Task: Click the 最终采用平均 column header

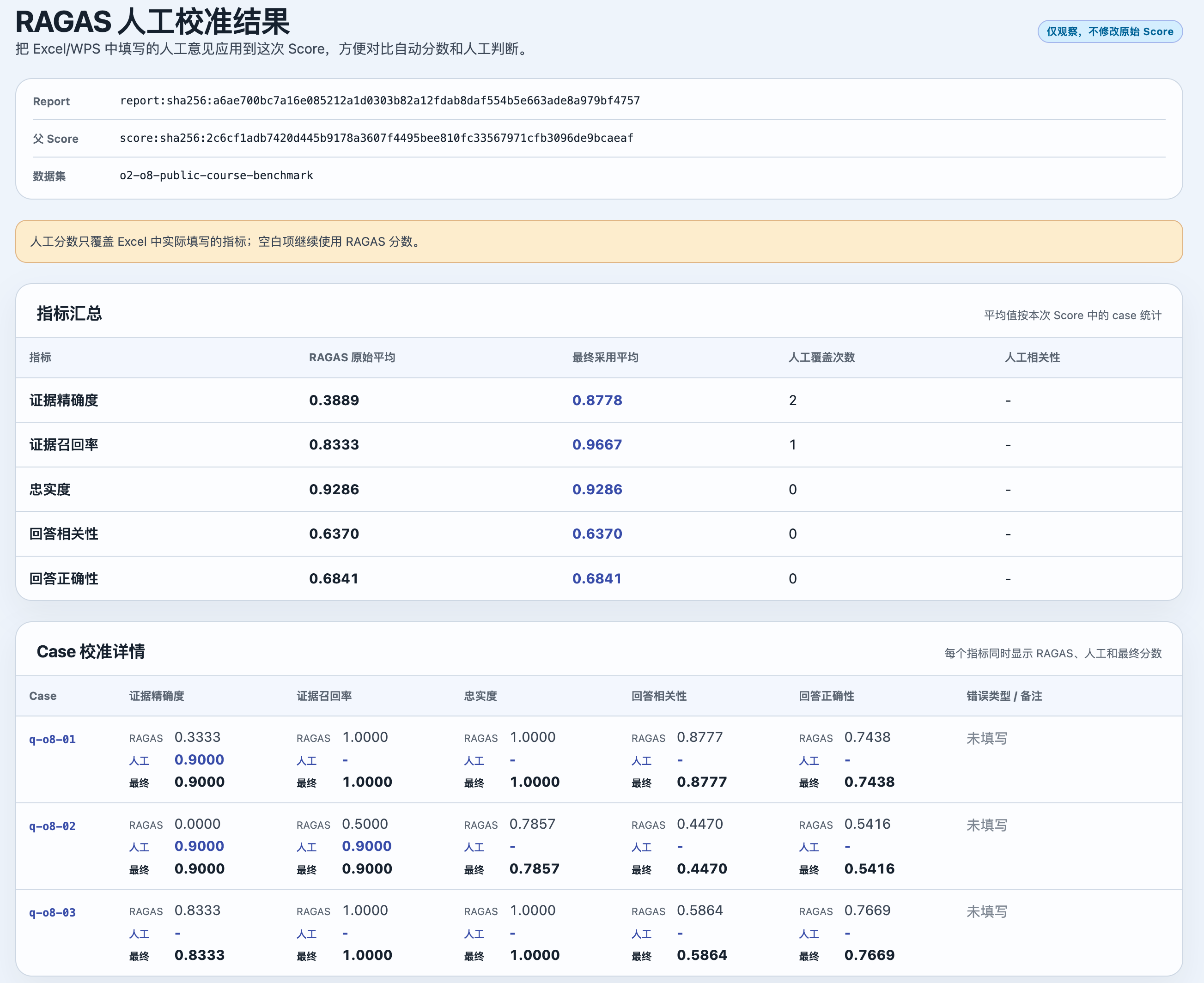Action: 605,357
